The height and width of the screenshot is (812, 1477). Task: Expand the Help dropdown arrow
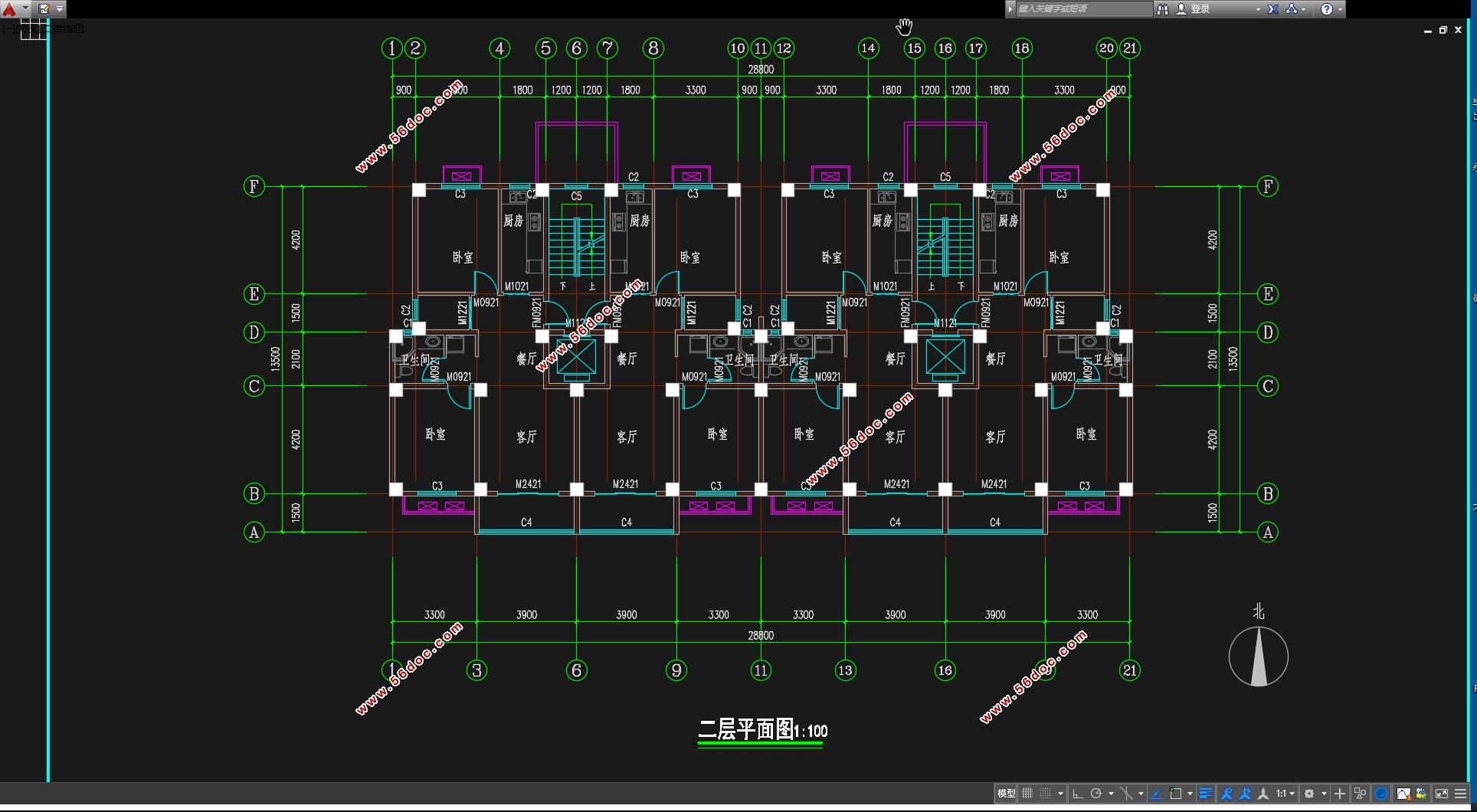pyautogui.click(x=1340, y=9)
